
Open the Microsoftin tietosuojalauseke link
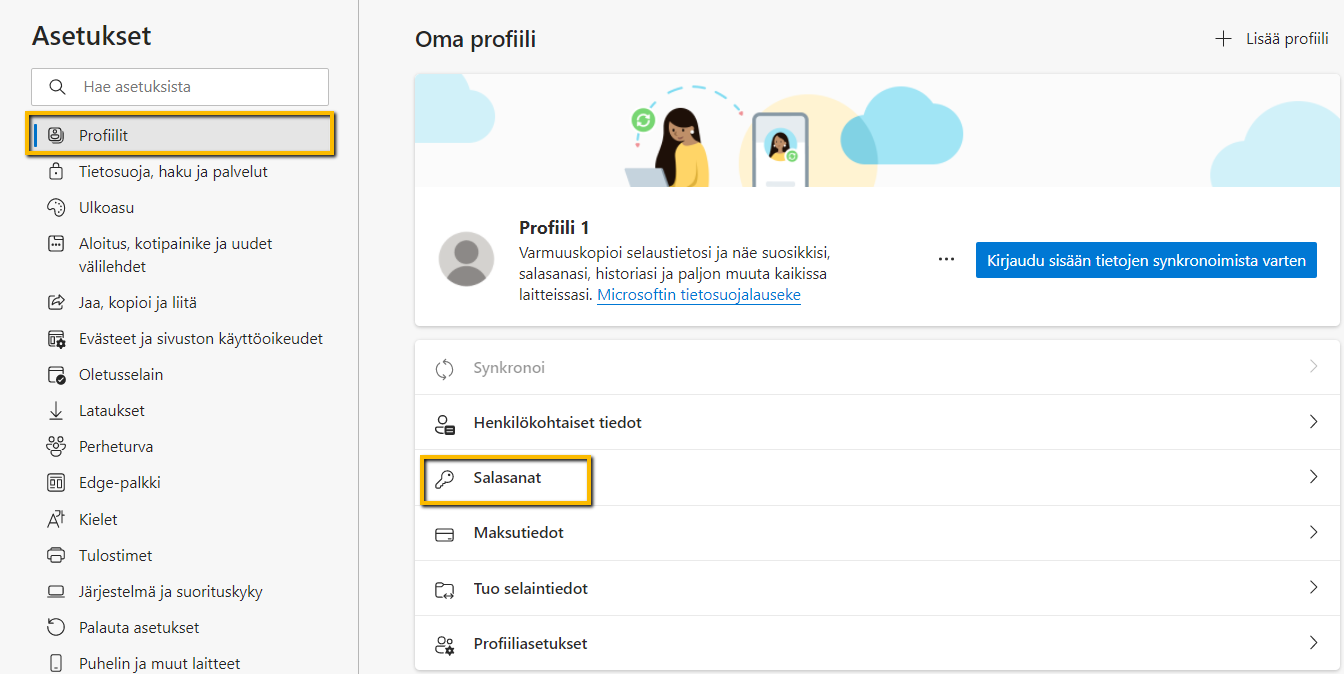[698, 295]
